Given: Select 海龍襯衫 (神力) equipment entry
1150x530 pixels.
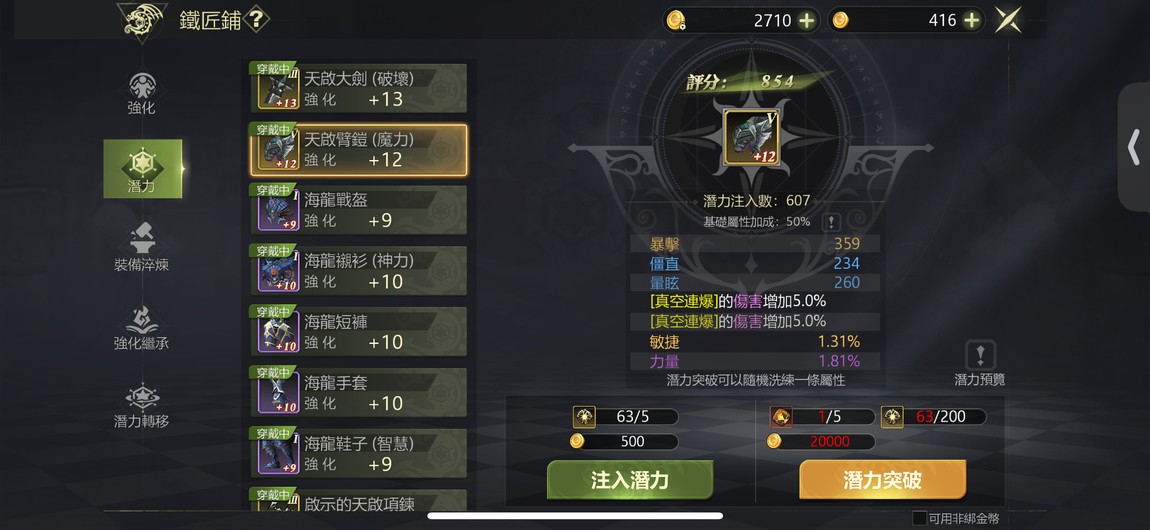Looking at the screenshot, I should [358, 270].
